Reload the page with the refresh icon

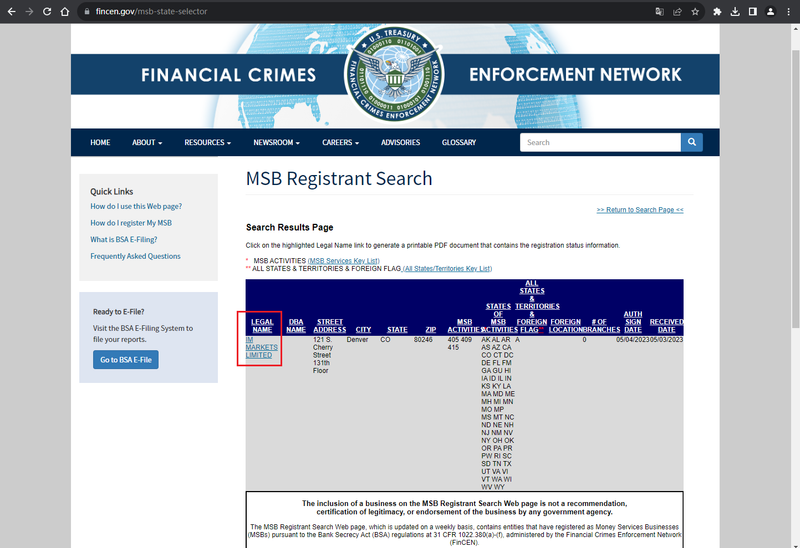[x=47, y=11]
